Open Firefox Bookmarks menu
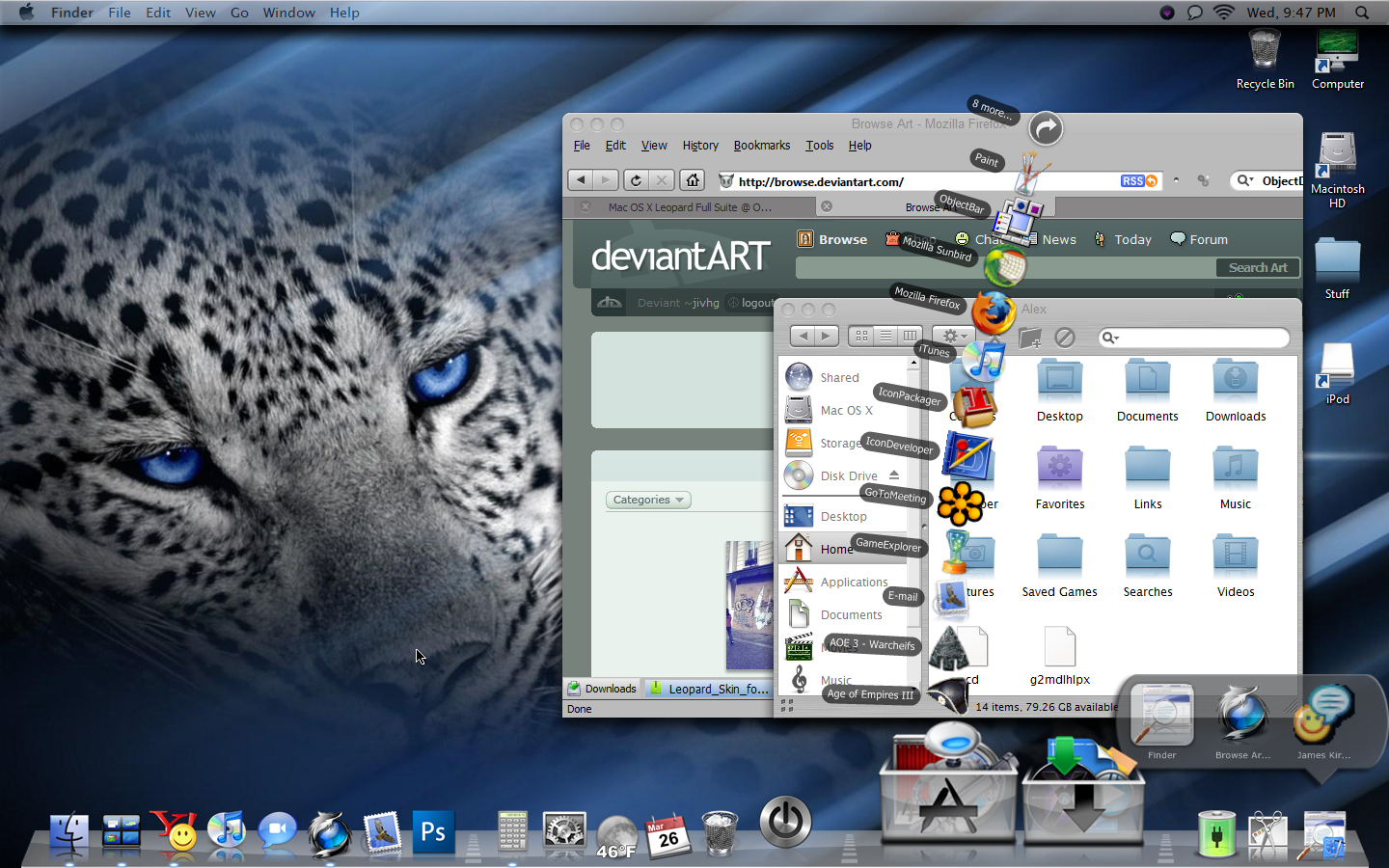Viewport: 1389px width, 868px height. click(x=761, y=146)
